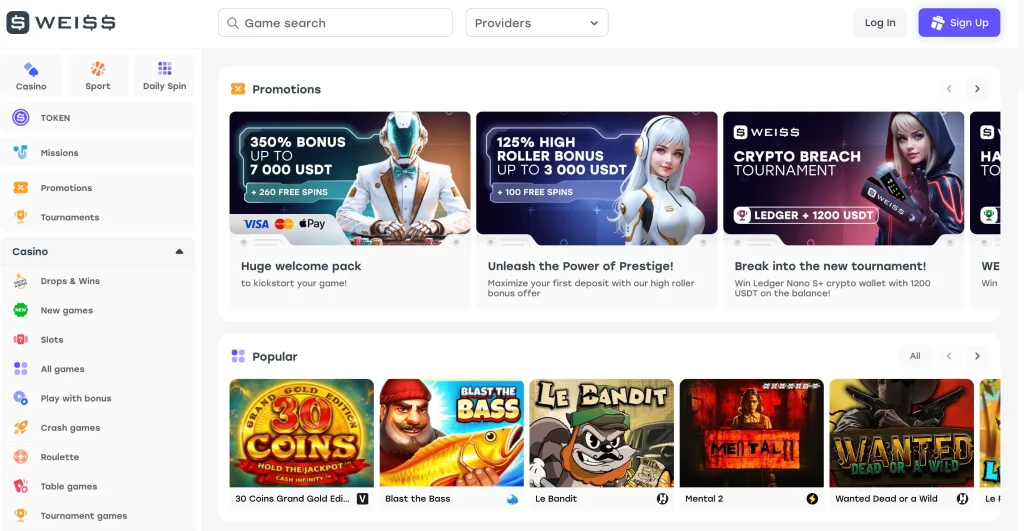Open the 350% Bonus welcome banner
Screen dimensions: 1024x531
[x=350, y=178]
